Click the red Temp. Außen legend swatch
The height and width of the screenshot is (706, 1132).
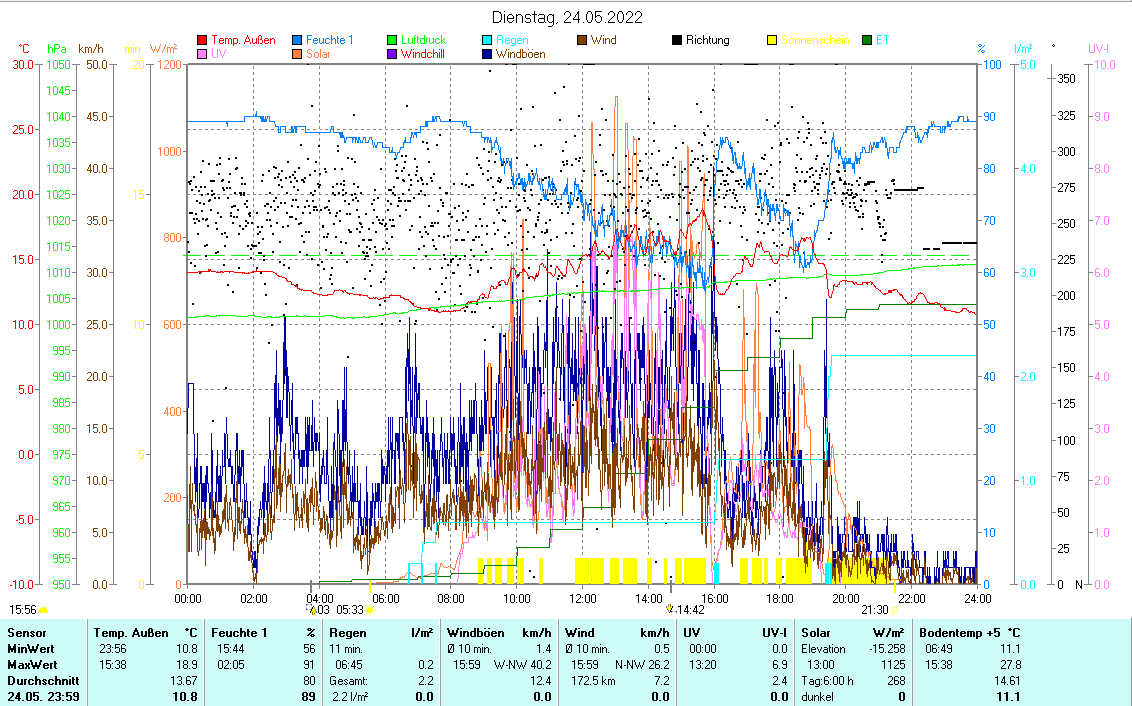(x=201, y=41)
